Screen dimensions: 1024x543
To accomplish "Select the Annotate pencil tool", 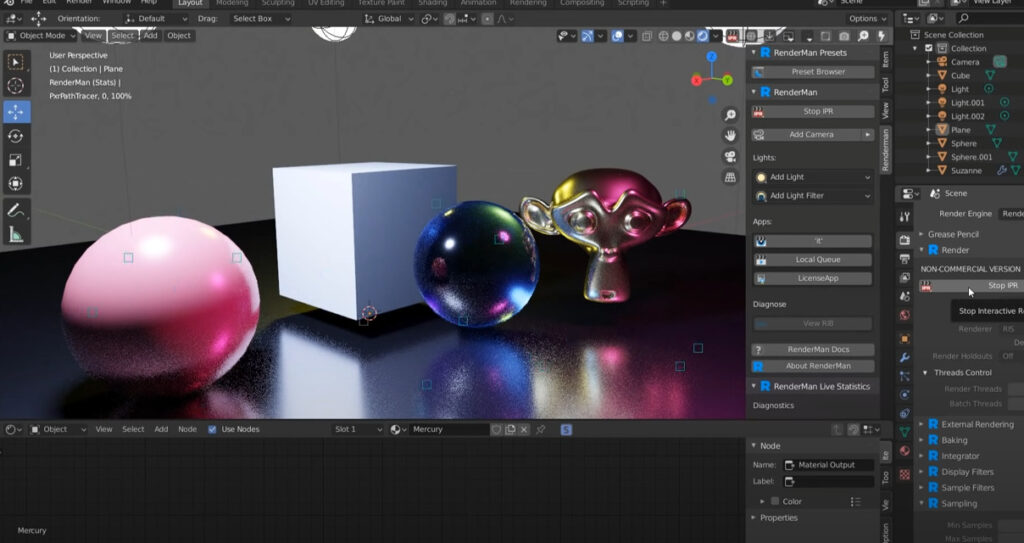I will 15,210.
